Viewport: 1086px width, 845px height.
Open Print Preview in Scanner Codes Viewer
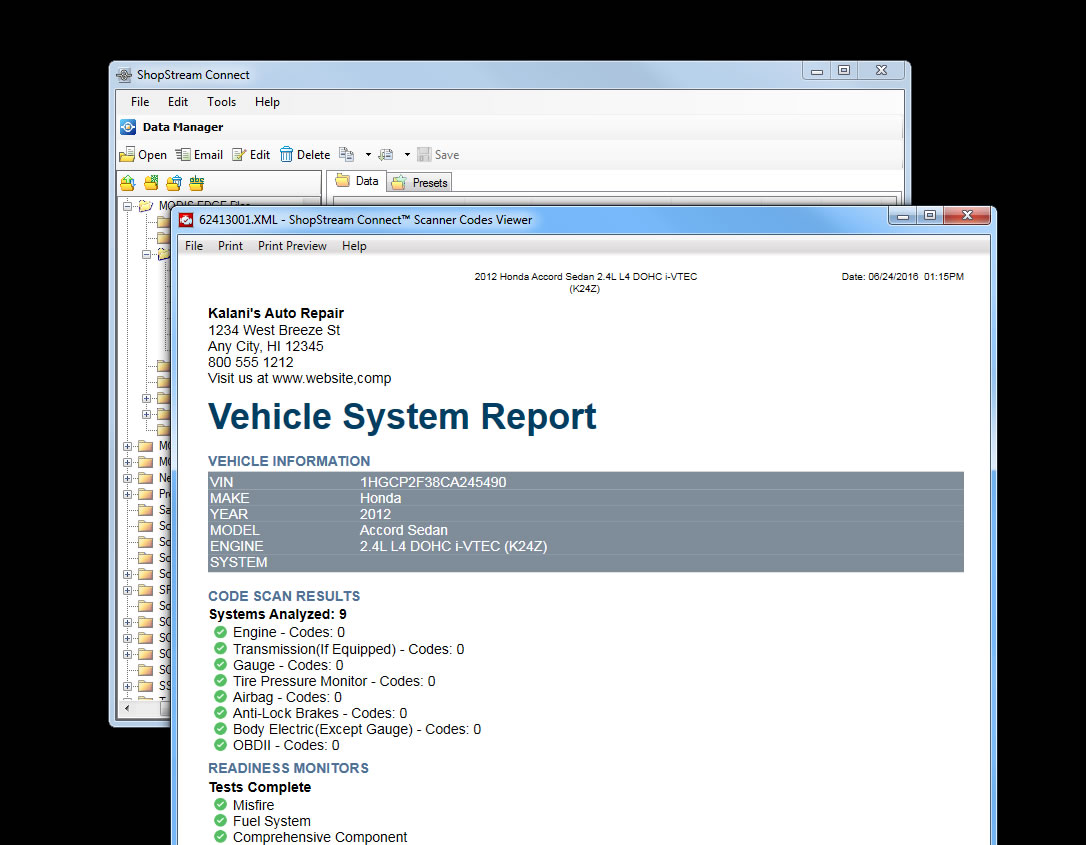(x=292, y=246)
